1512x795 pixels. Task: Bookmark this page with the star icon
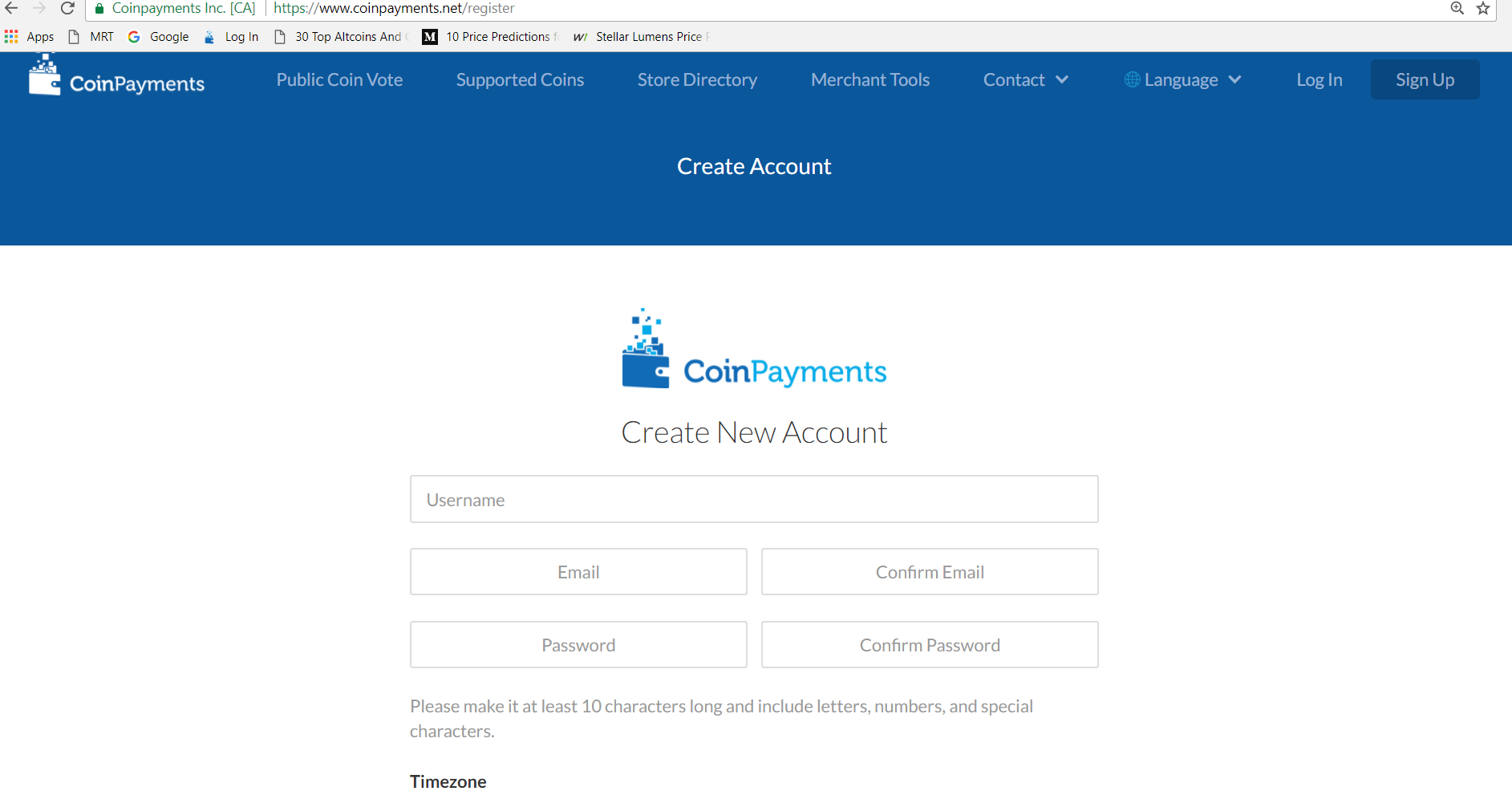pos(1483,9)
